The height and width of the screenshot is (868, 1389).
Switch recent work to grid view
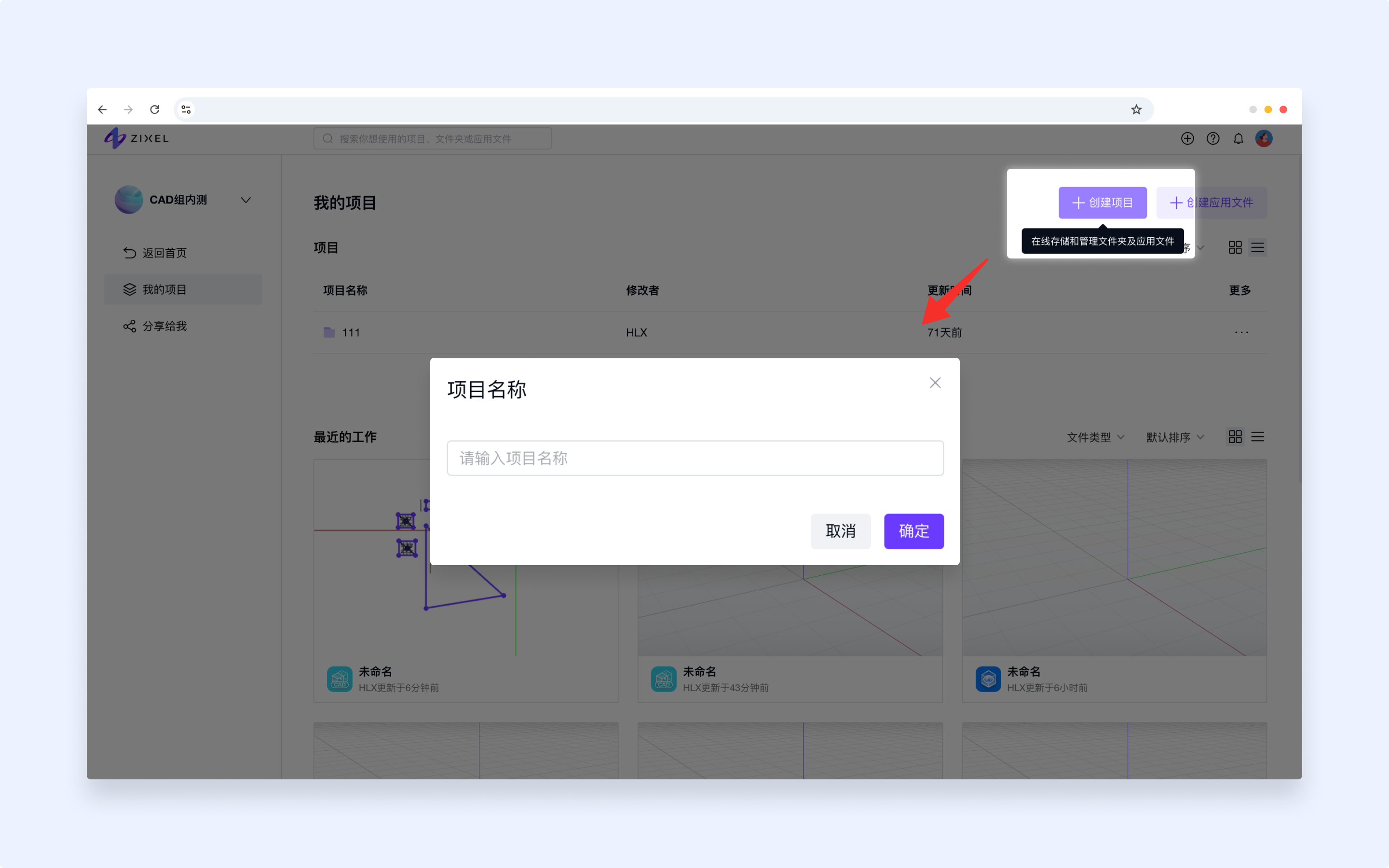(x=1235, y=437)
